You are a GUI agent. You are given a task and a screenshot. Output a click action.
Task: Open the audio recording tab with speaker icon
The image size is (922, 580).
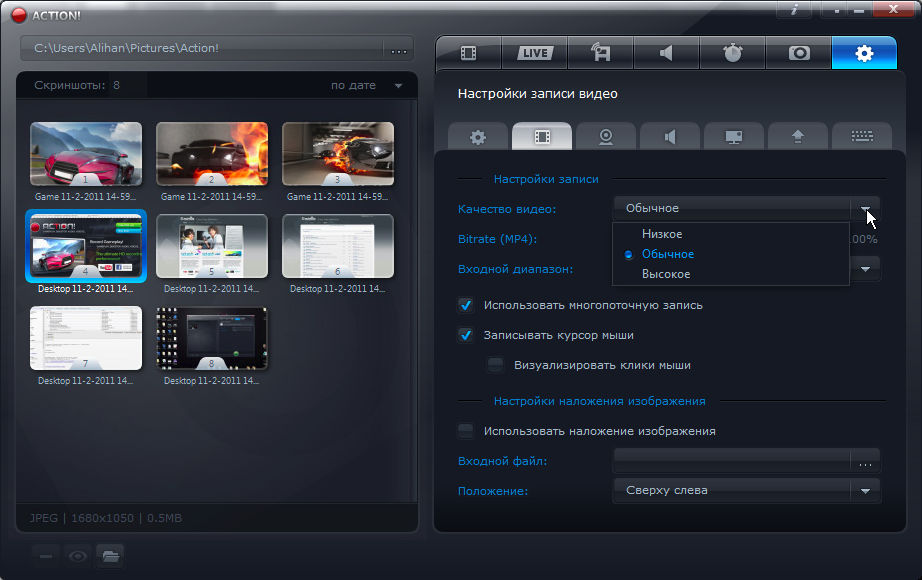(x=666, y=53)
